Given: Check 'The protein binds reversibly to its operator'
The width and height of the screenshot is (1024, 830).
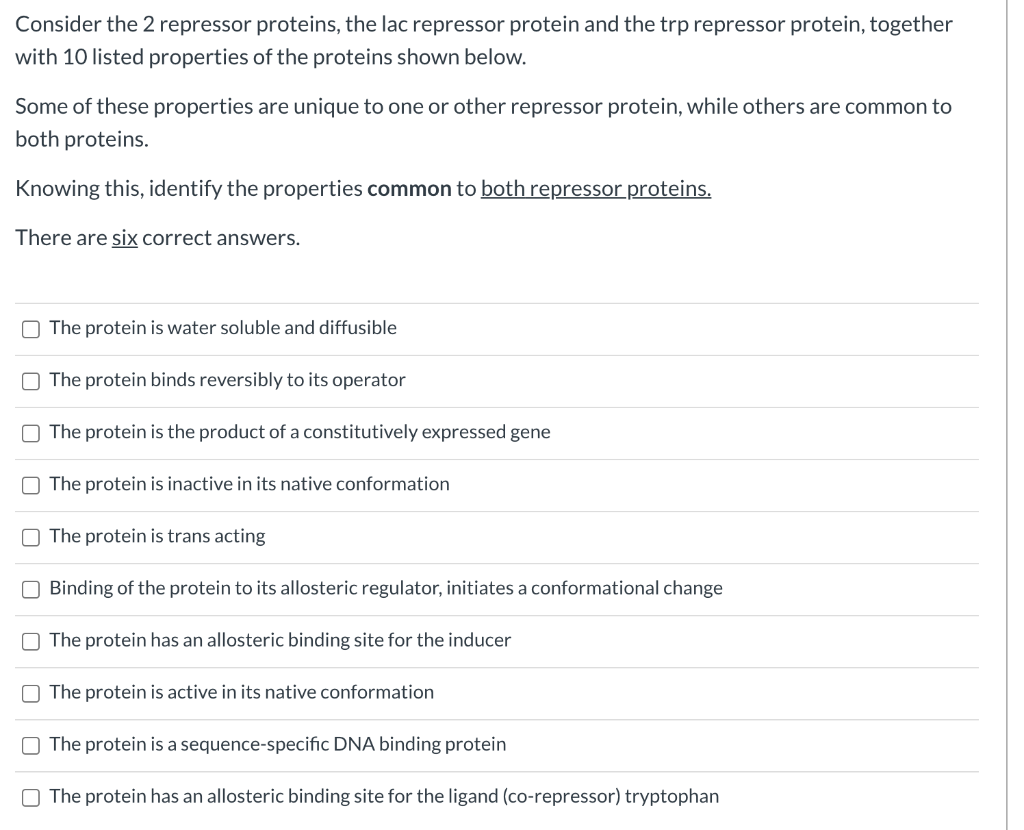Looking at the screenshot, I should click(30, 380).
